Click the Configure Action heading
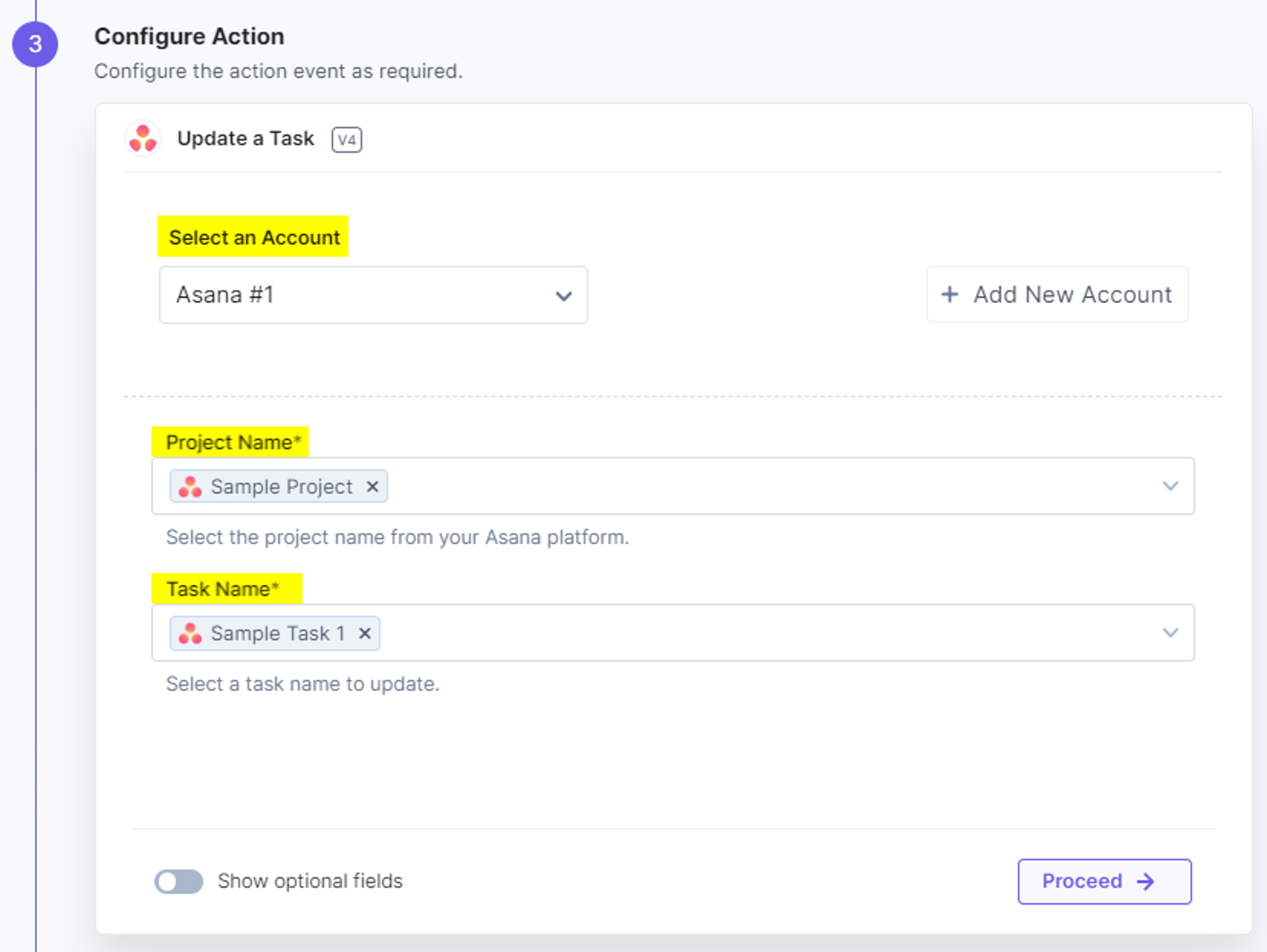Image resolution: width=1267 pixels, height=952 pixels. click(x=190, y=36)
